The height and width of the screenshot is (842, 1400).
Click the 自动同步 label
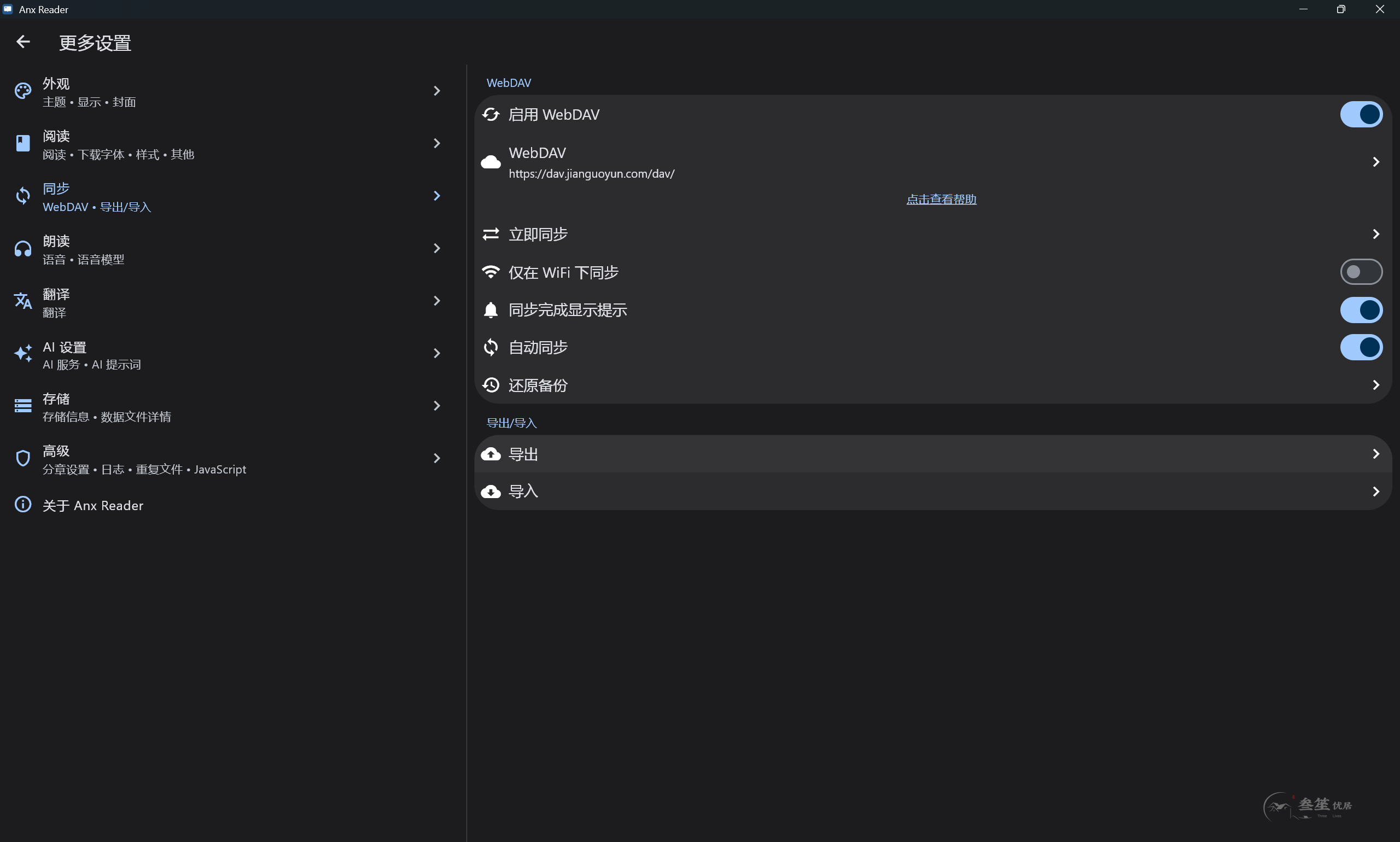(538, 347)
